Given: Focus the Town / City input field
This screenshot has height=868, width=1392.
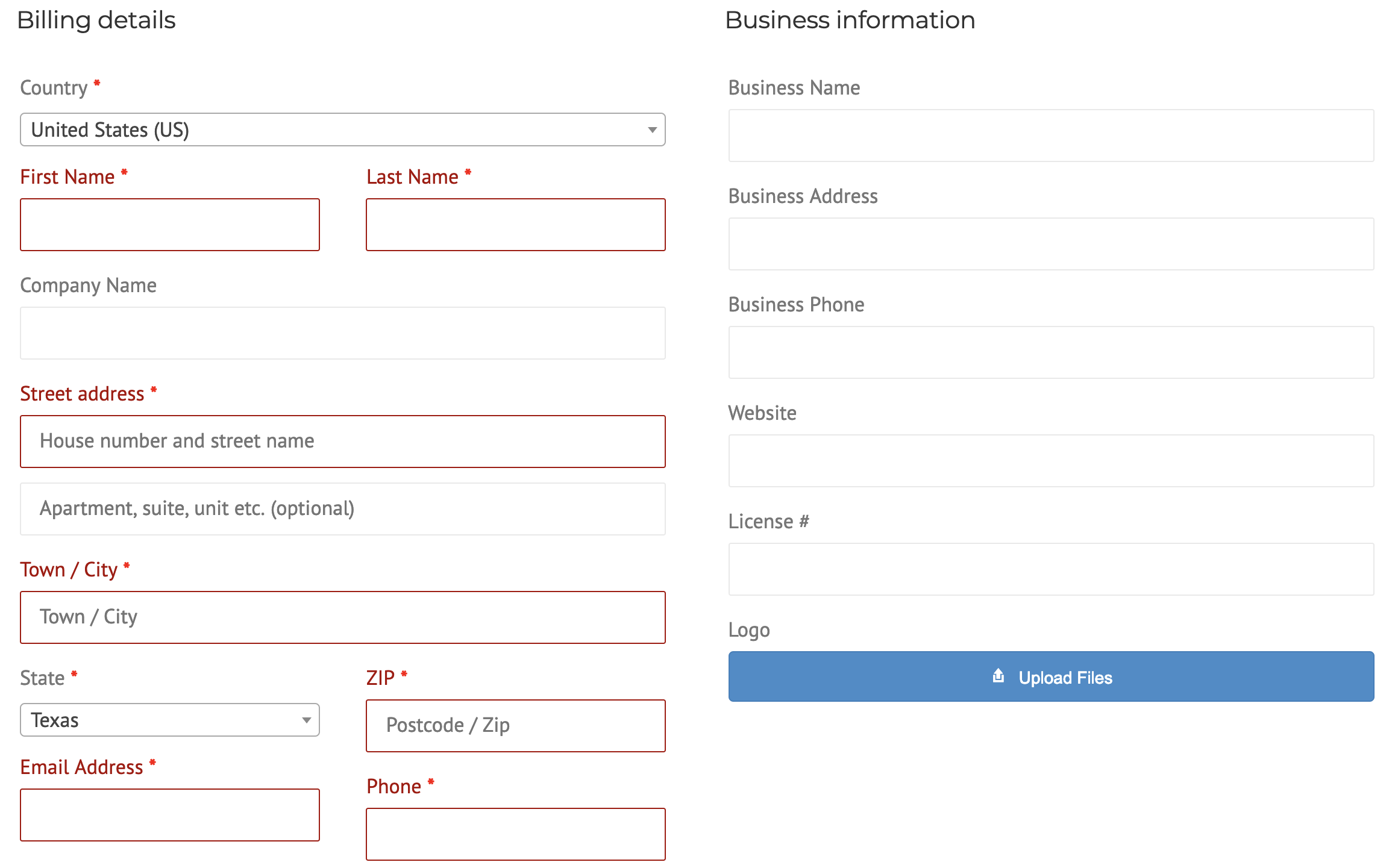Looking at the screenshot, I should 342,617.
